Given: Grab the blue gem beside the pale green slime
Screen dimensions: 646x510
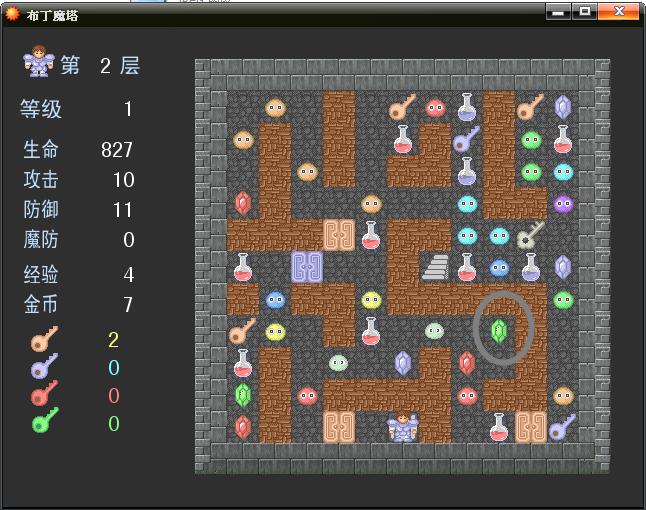Looking at the screenshot, I should (x=403, y=364).
